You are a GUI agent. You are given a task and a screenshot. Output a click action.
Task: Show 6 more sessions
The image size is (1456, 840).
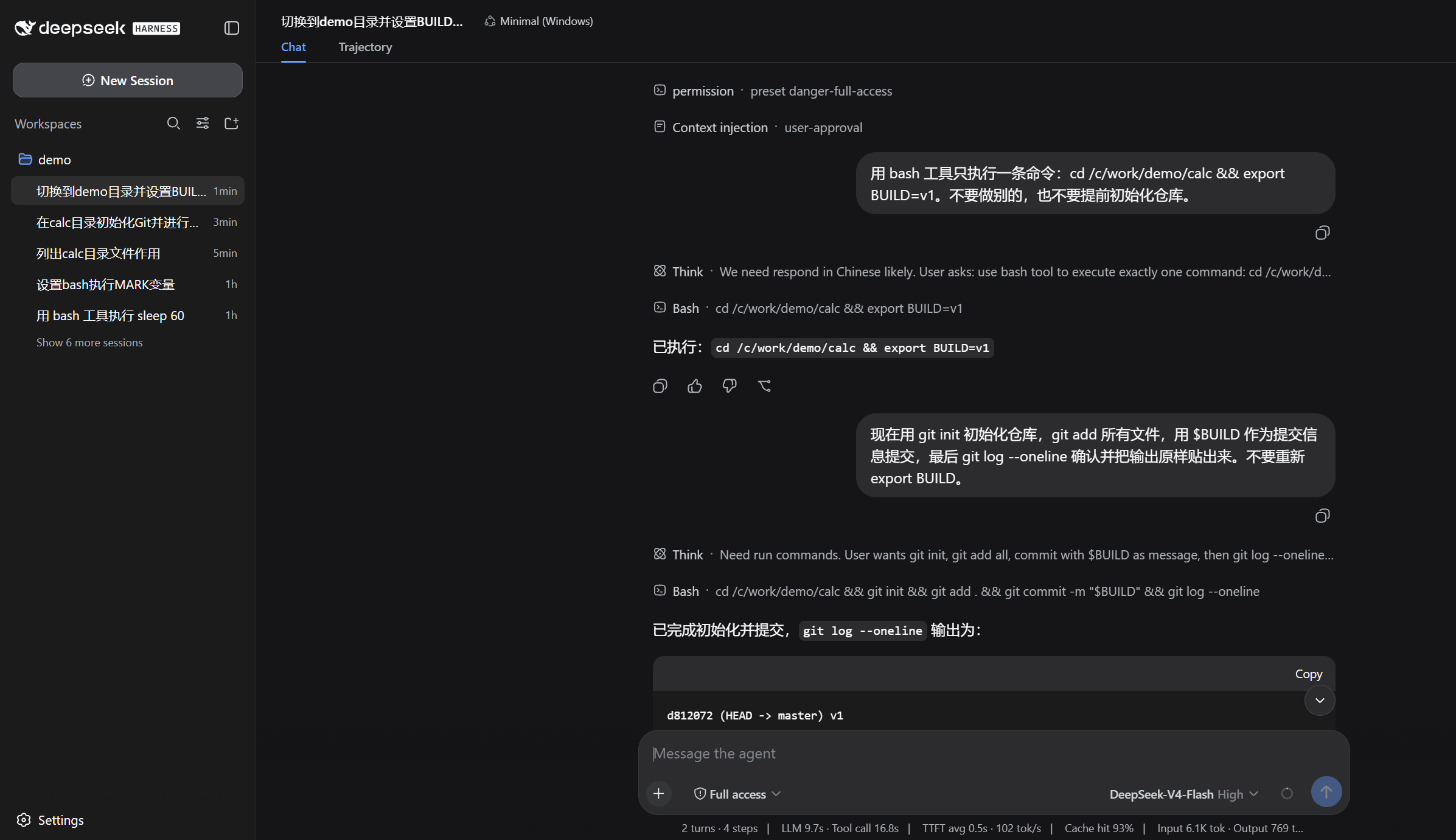click(89, 342)
